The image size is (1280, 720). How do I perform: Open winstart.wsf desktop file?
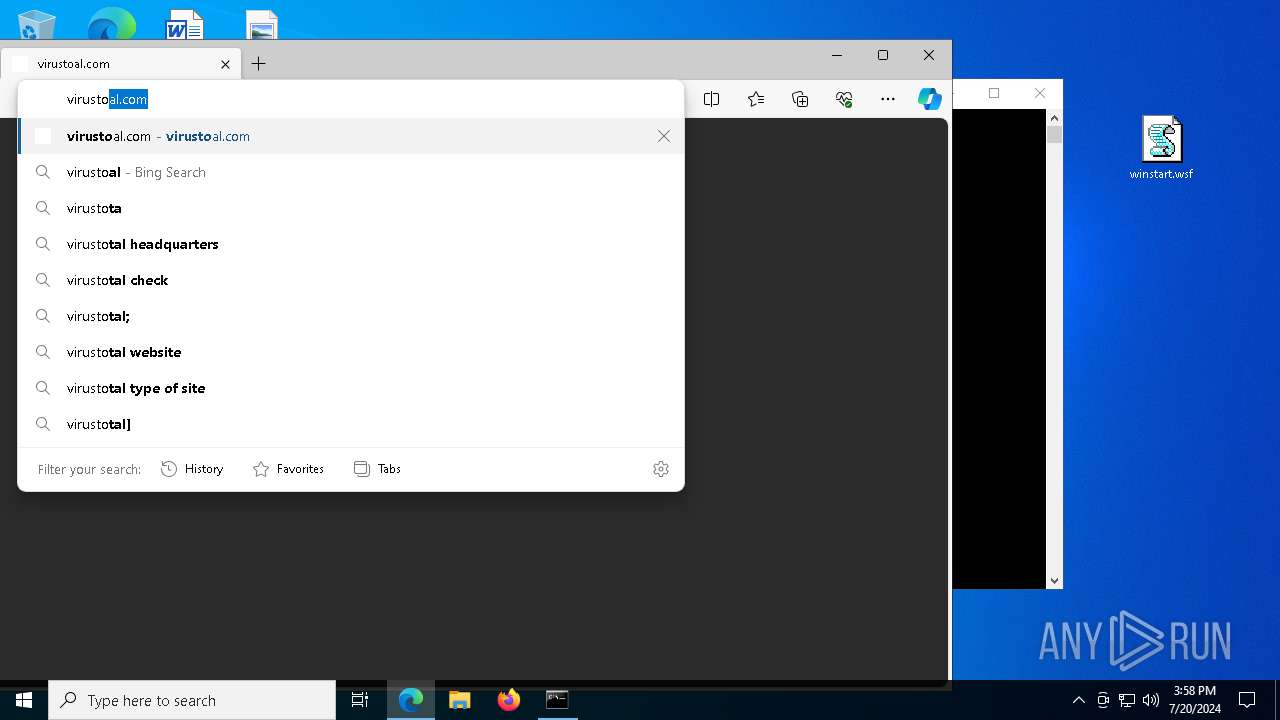pyautogui.click(x=1161, y=148)
